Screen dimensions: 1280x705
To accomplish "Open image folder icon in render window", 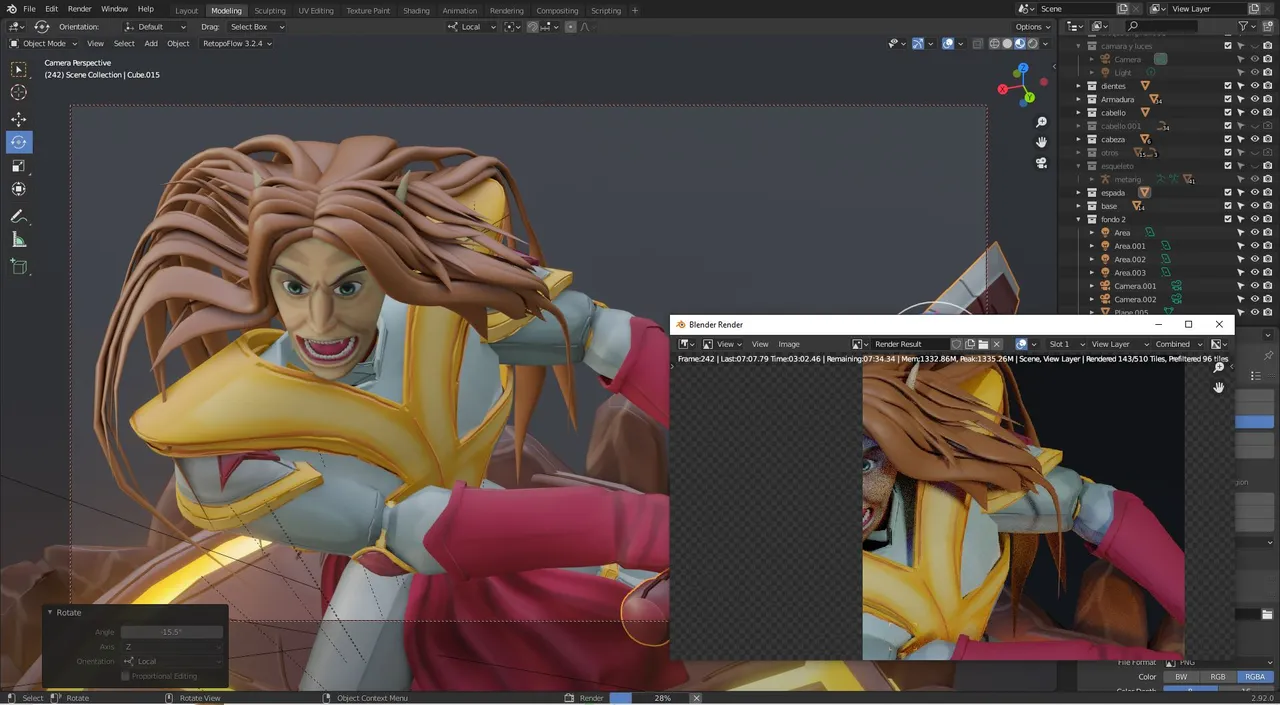I will (x=983, y=344).
